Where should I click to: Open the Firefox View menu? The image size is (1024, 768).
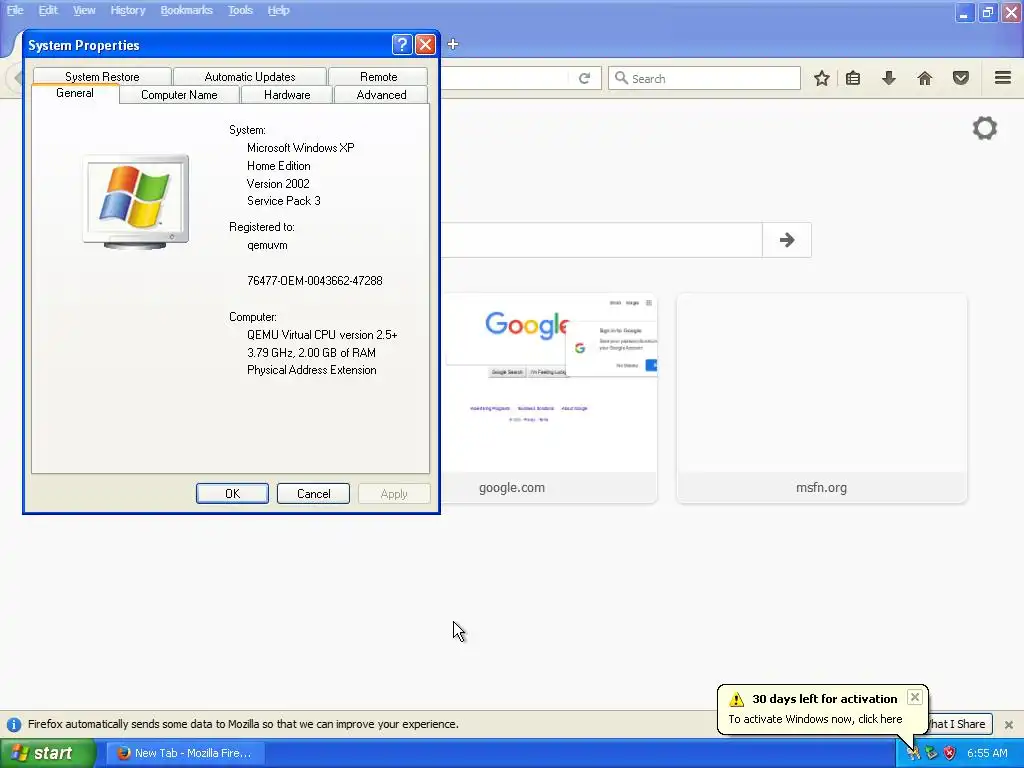coord(84,10)
